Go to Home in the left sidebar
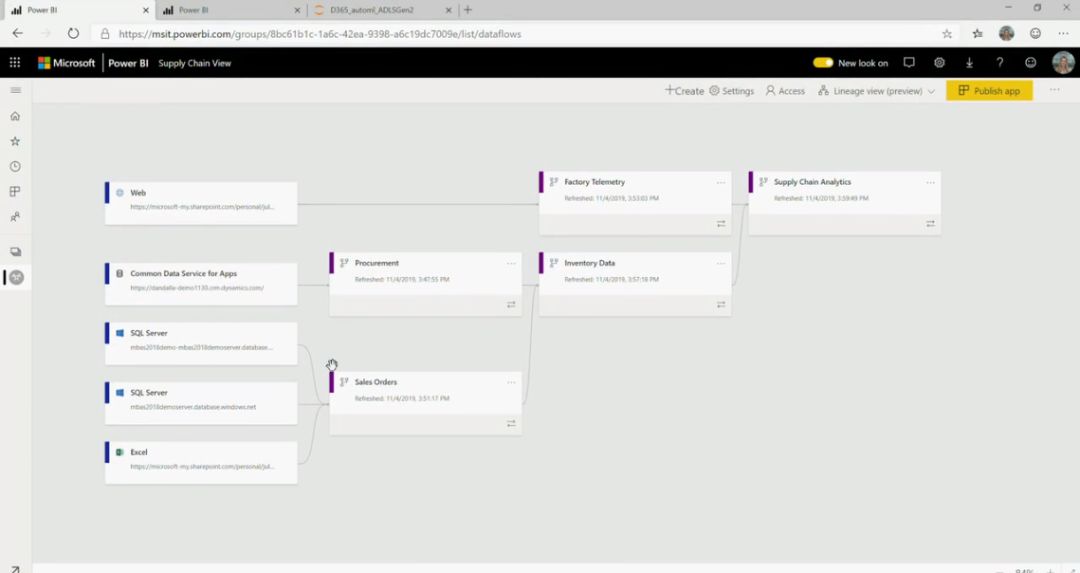 click(15, 116)
